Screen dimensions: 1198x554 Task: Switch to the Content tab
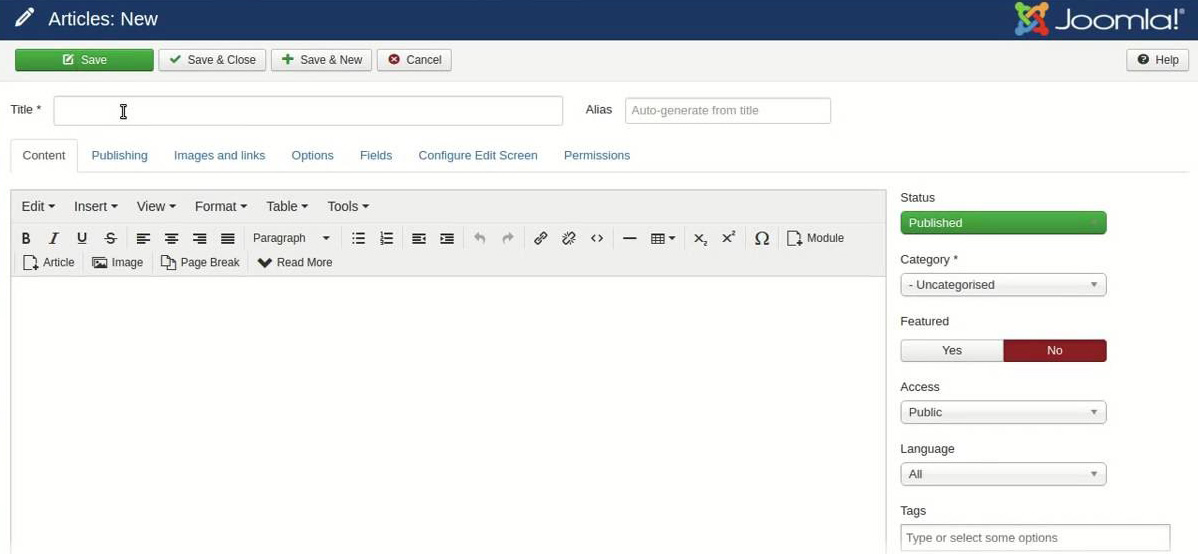click(44, 155)
